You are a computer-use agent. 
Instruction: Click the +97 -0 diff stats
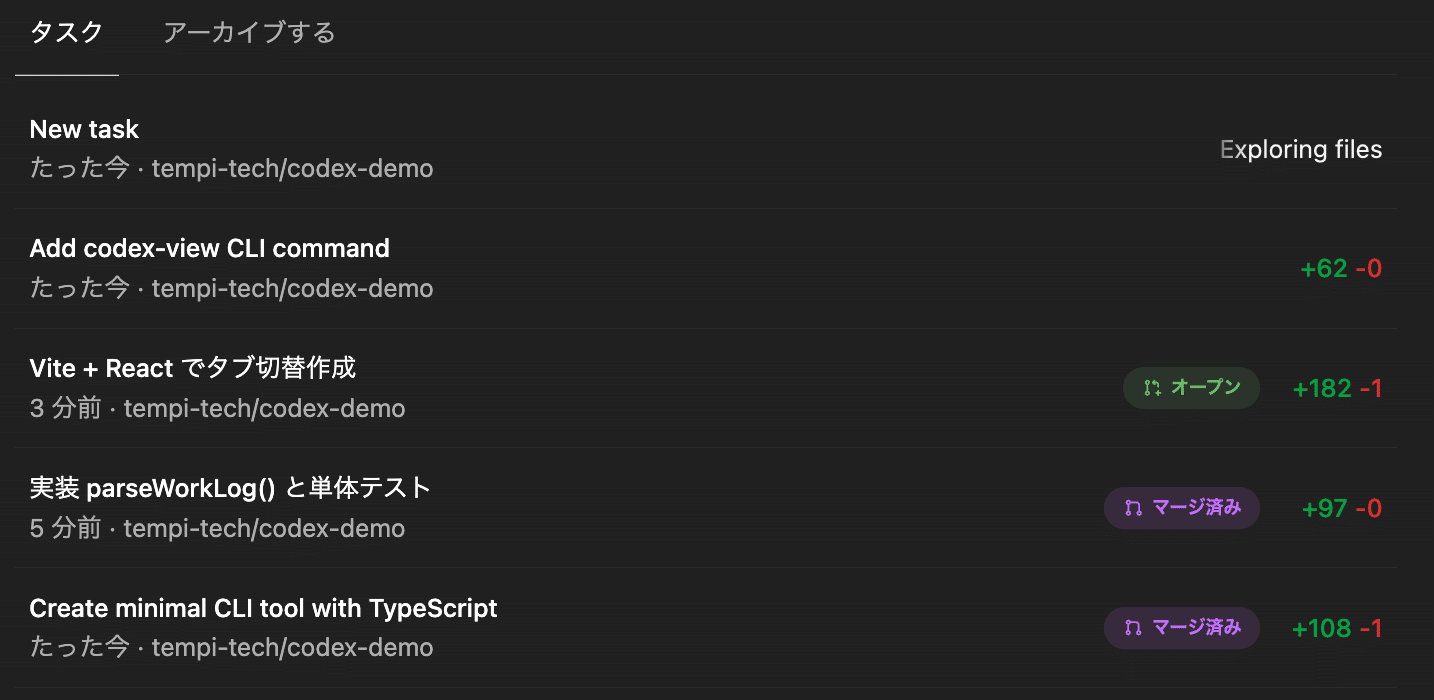pyautogui.click(x=1342, y=509)
